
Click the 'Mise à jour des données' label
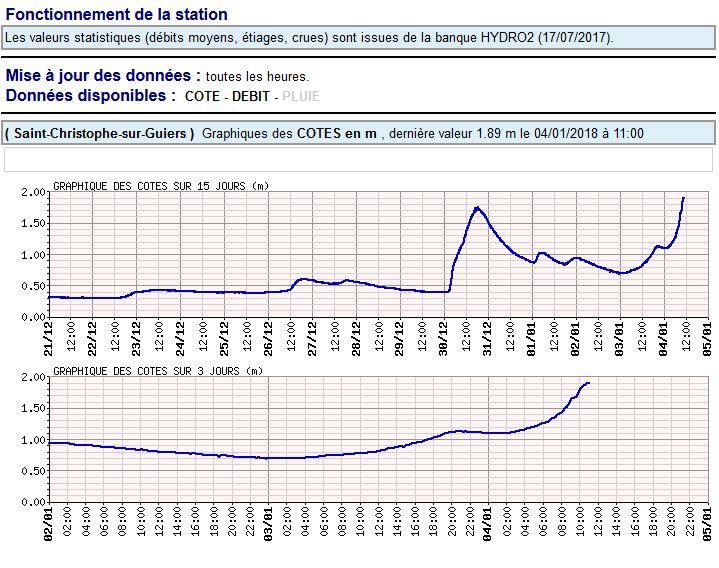coord(100,76)
